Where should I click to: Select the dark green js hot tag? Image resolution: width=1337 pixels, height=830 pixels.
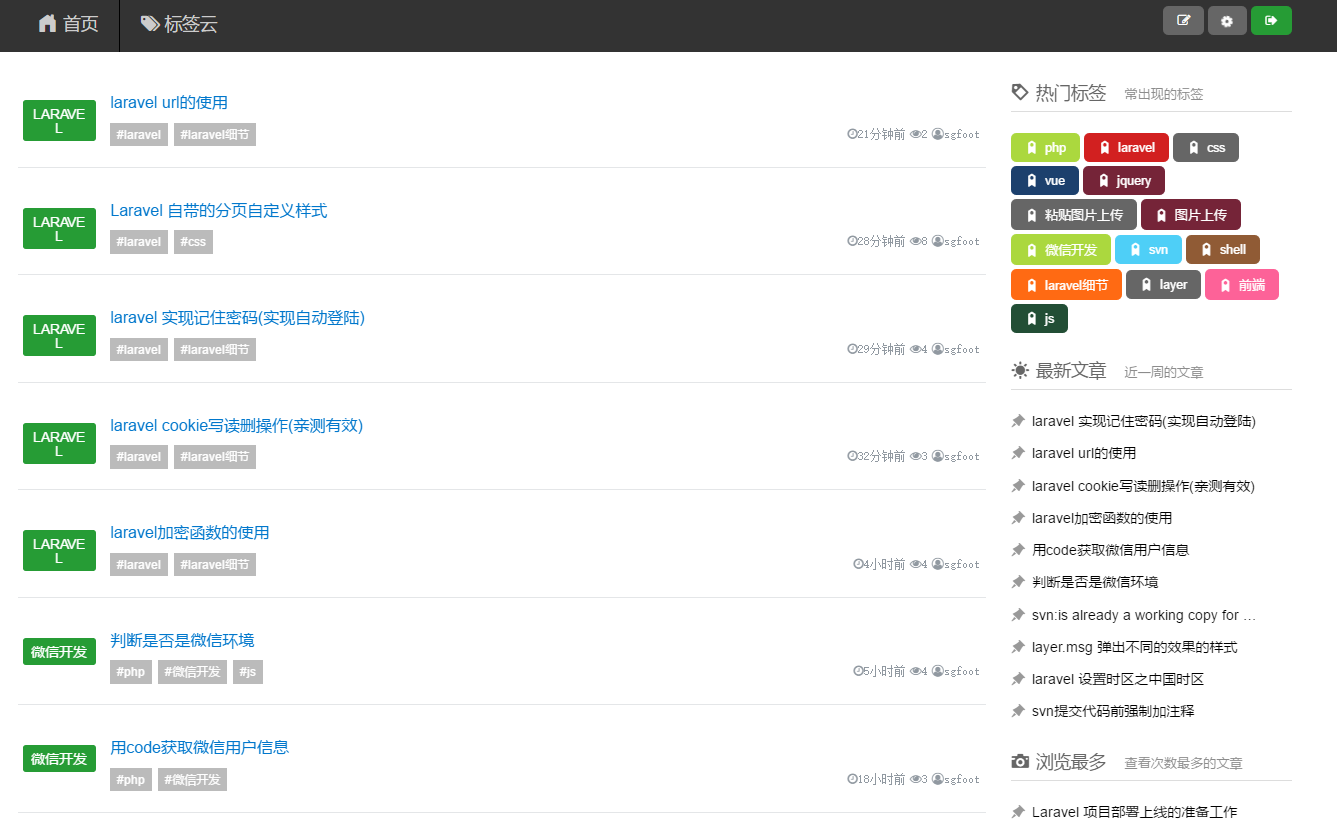pyautogui.click(x=1039, y=318)
